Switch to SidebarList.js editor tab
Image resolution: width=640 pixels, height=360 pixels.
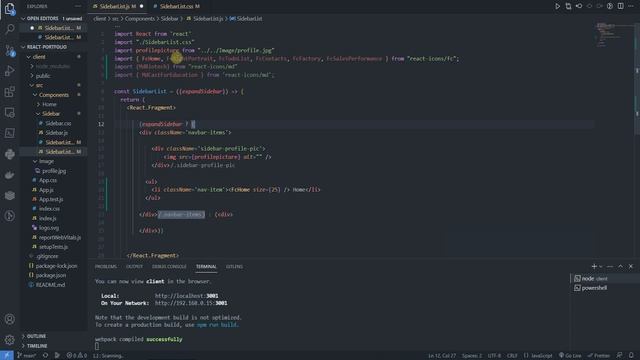point(118,6)
